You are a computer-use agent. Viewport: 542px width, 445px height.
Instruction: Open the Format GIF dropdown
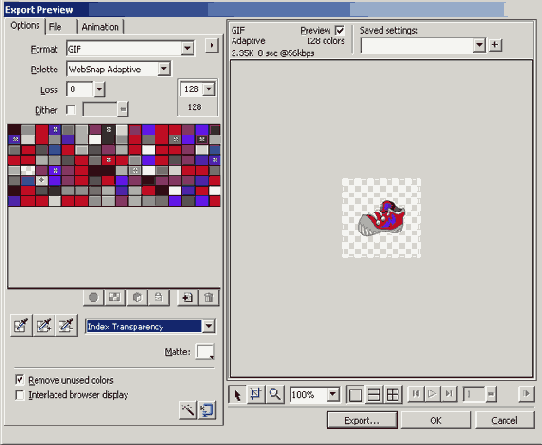[x=130, y=49]
